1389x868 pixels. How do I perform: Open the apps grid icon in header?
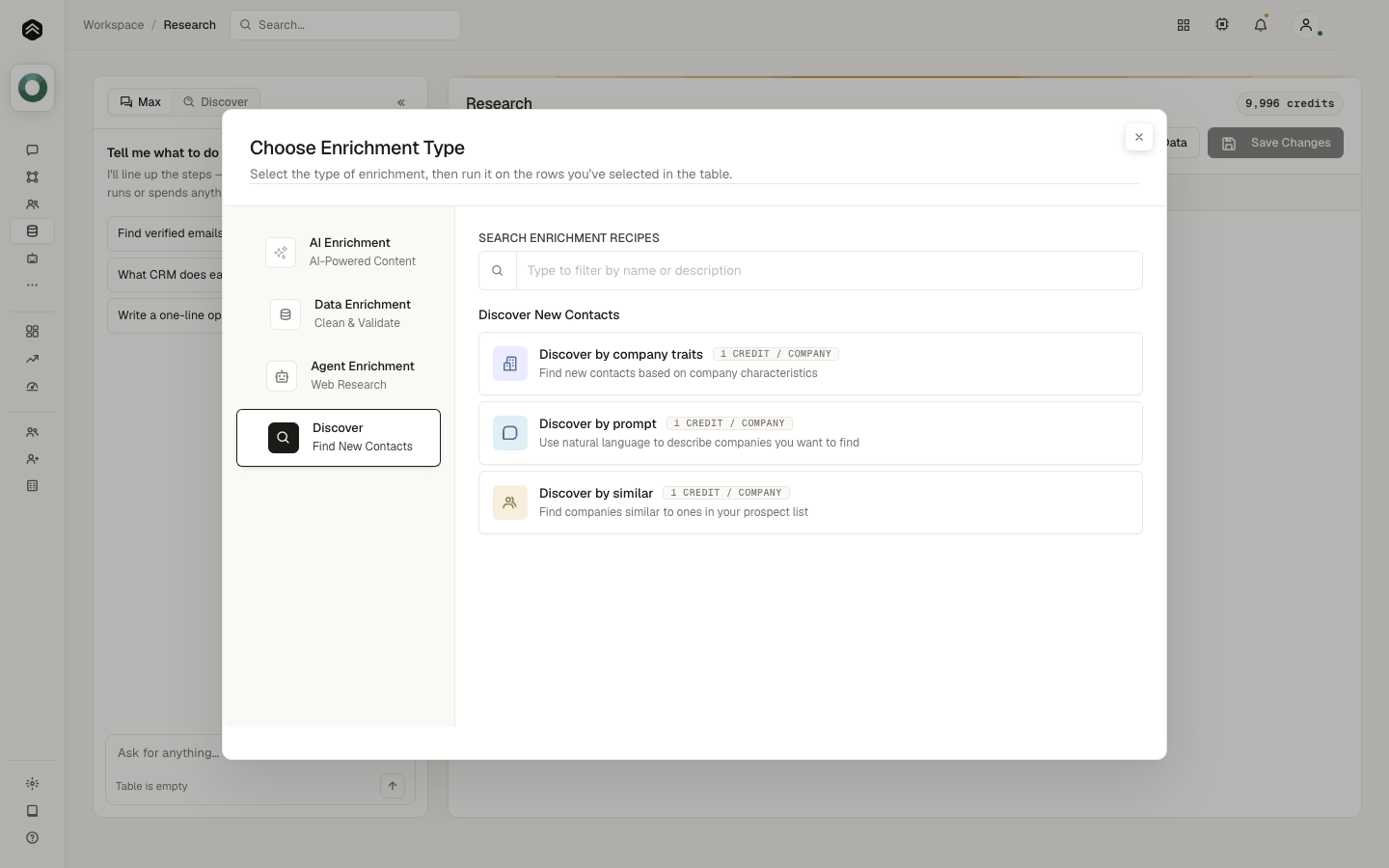(1184, 25)
